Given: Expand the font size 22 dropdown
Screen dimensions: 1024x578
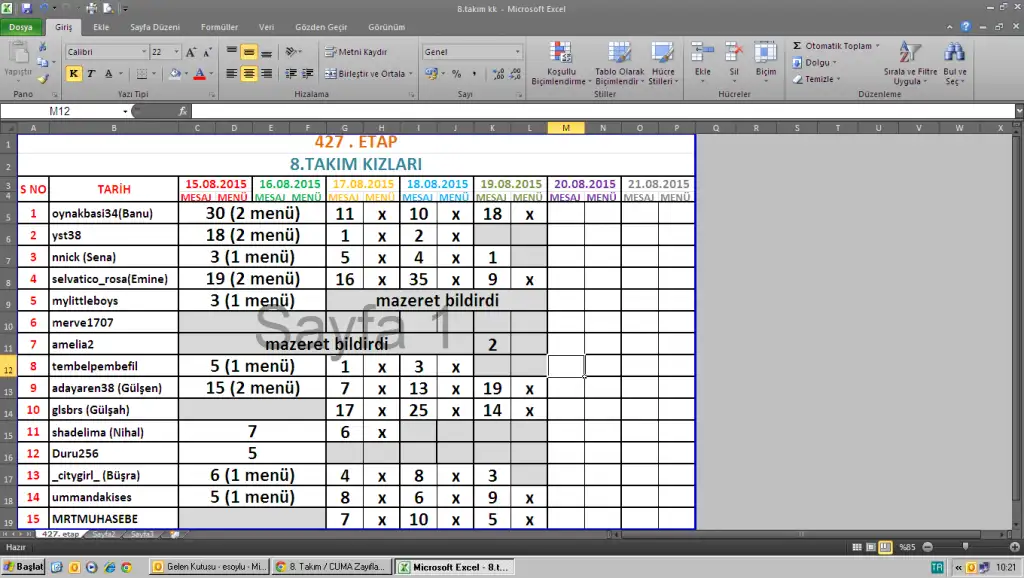Looking at the screenshot, I should coord(177,51).
